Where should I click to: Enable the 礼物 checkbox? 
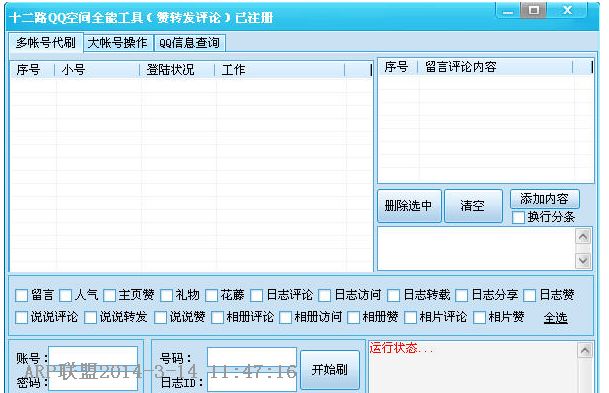click(167, 295)
